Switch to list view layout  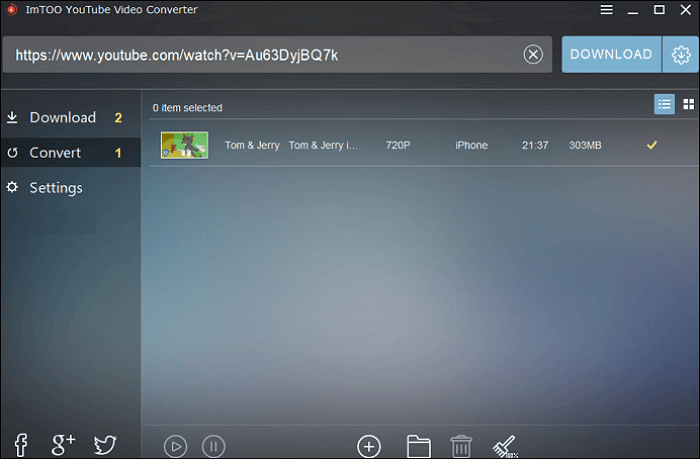click(x=664, y=104)
